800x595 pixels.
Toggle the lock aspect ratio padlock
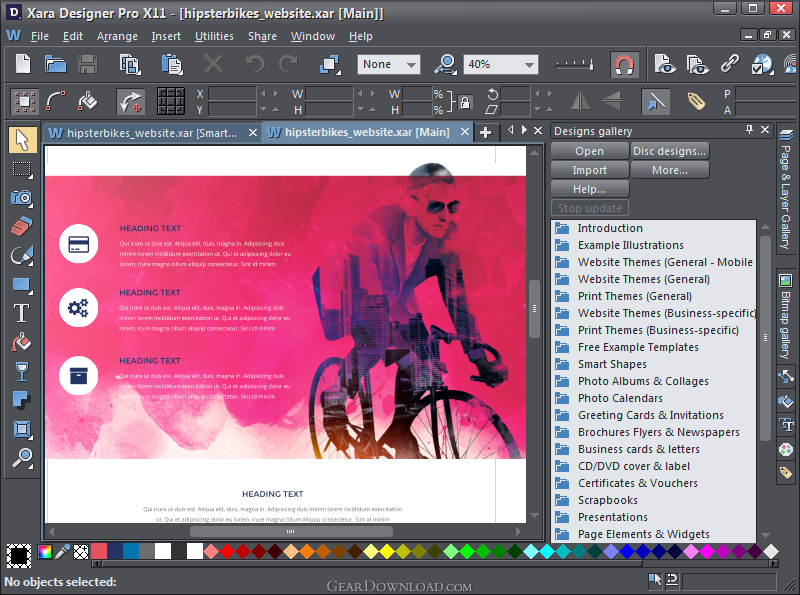465,102
